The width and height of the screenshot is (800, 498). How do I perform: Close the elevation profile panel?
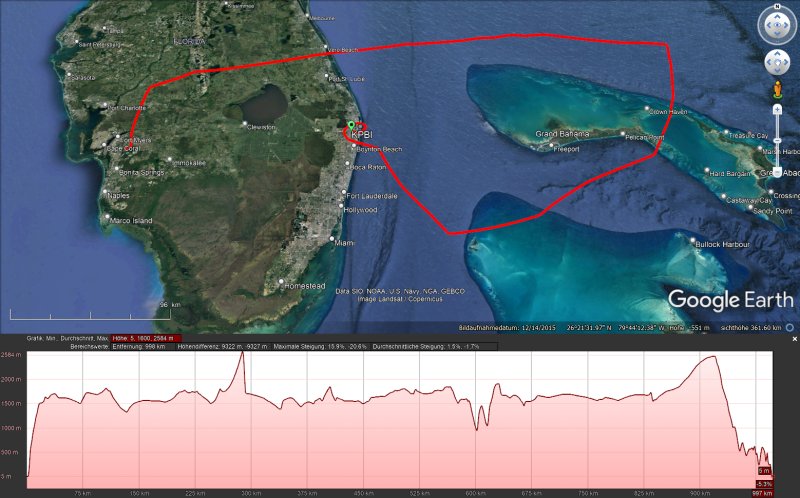coord(794,339)
